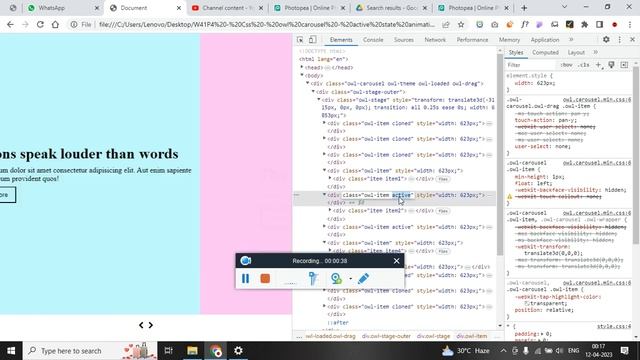This screenshot has width=640, height=360.
Task: Select the recorder pencil annotation tool
Action: [363, 278]
